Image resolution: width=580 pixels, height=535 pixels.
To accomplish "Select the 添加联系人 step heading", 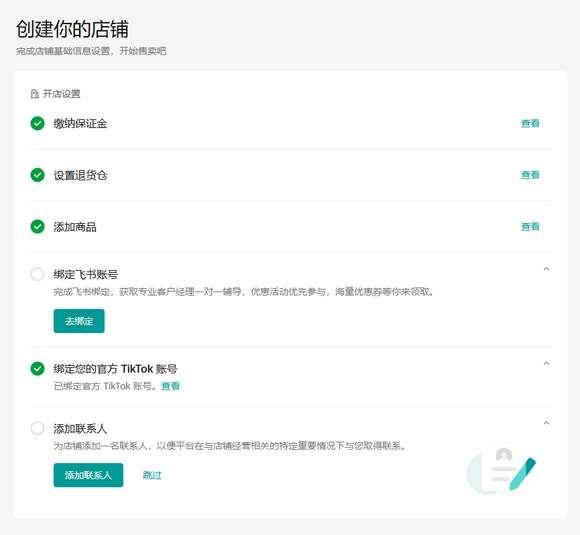I will tap(80, 429).
